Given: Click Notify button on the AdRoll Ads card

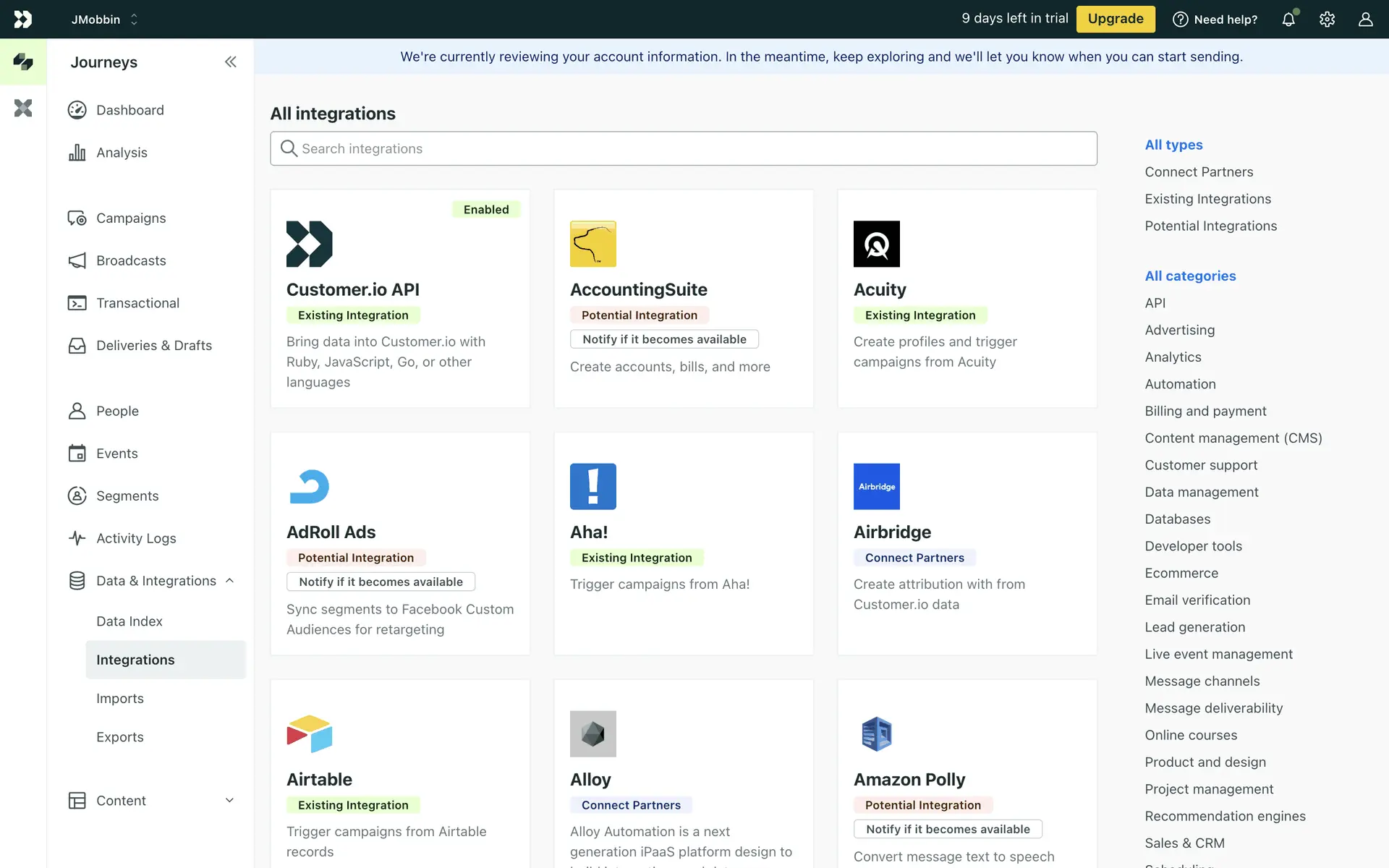Looking at the screenshot, I should pyautogui.click(x=381, y=582).
